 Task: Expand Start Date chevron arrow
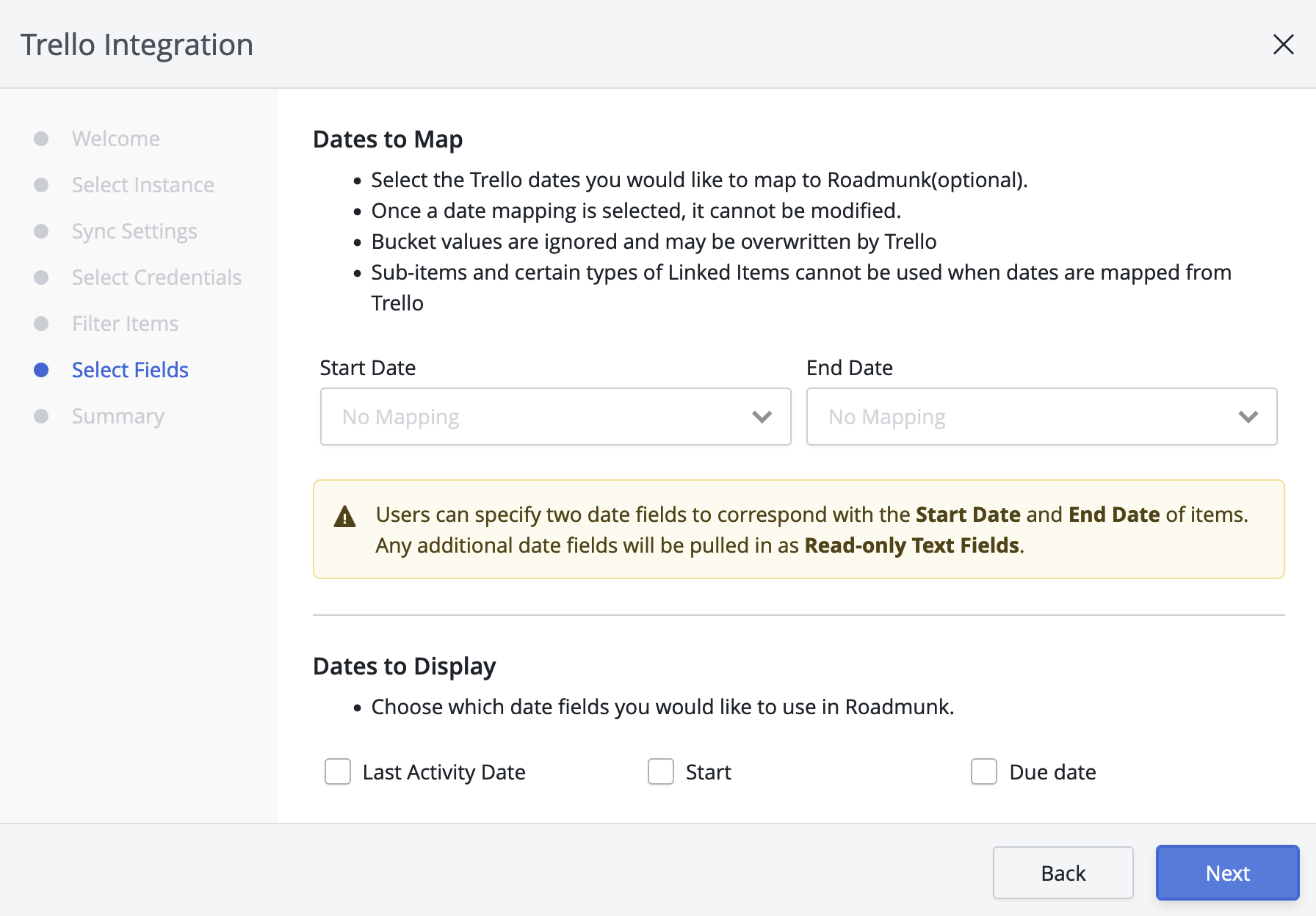[x=762, y=417]
